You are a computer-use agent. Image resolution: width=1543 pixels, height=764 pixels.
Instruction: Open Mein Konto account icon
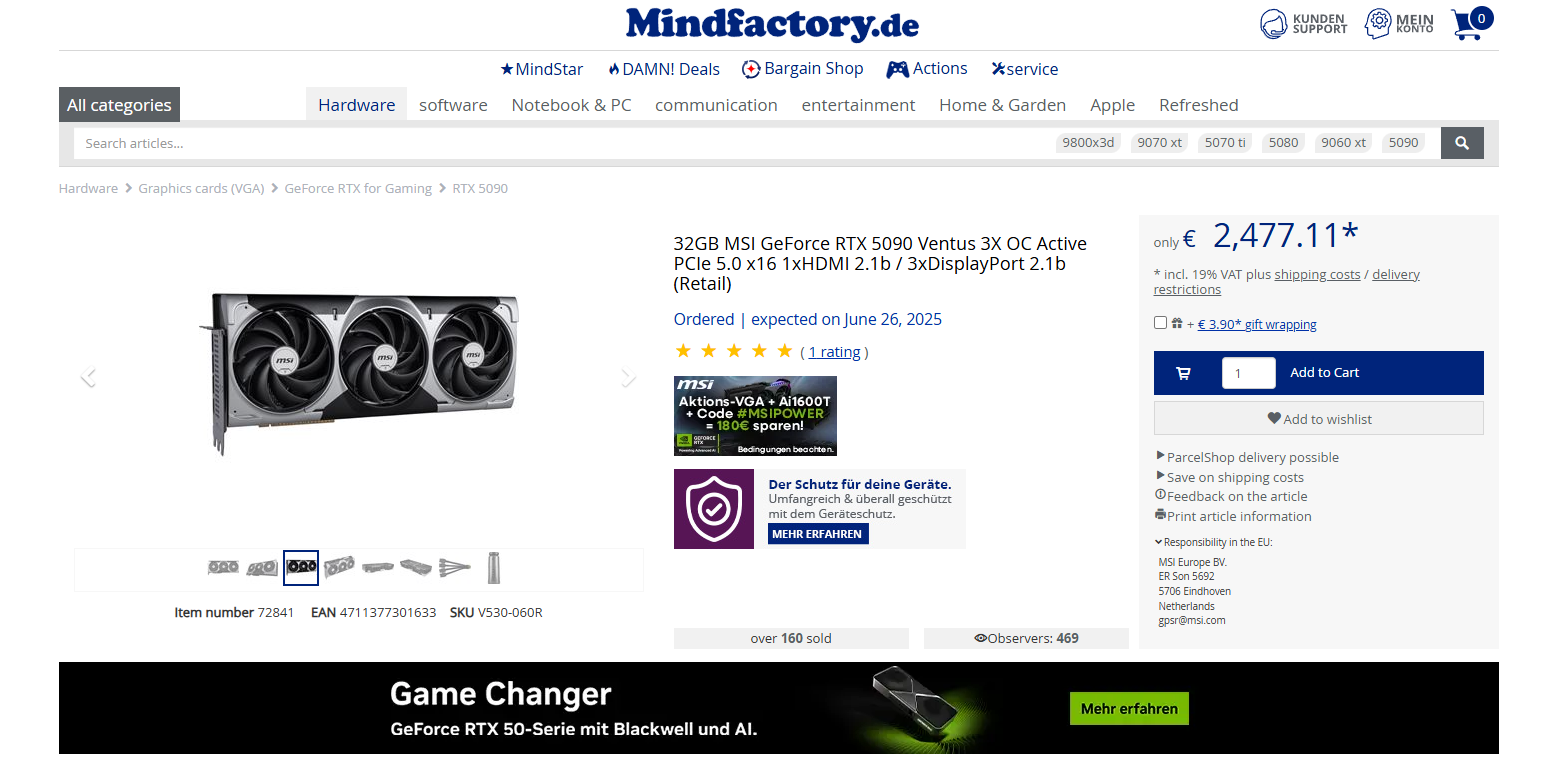[1379, 23]
